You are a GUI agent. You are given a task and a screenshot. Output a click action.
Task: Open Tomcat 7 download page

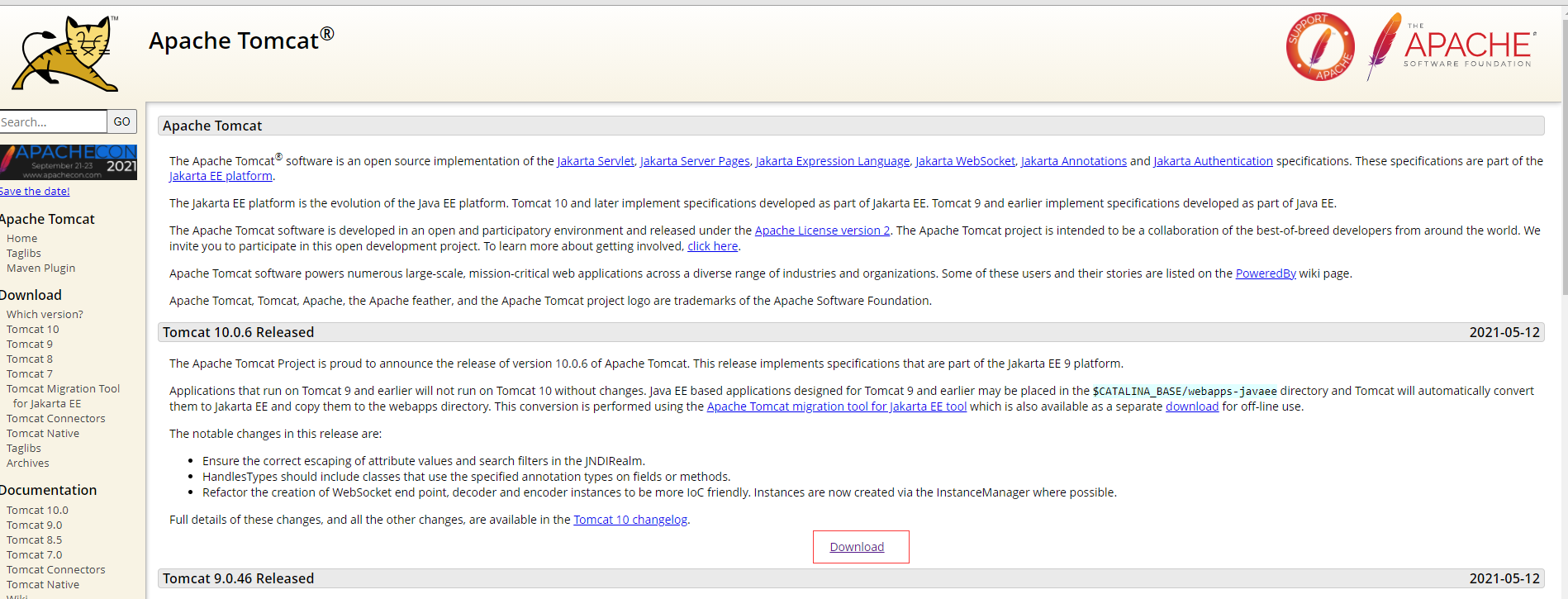(30, 373)
